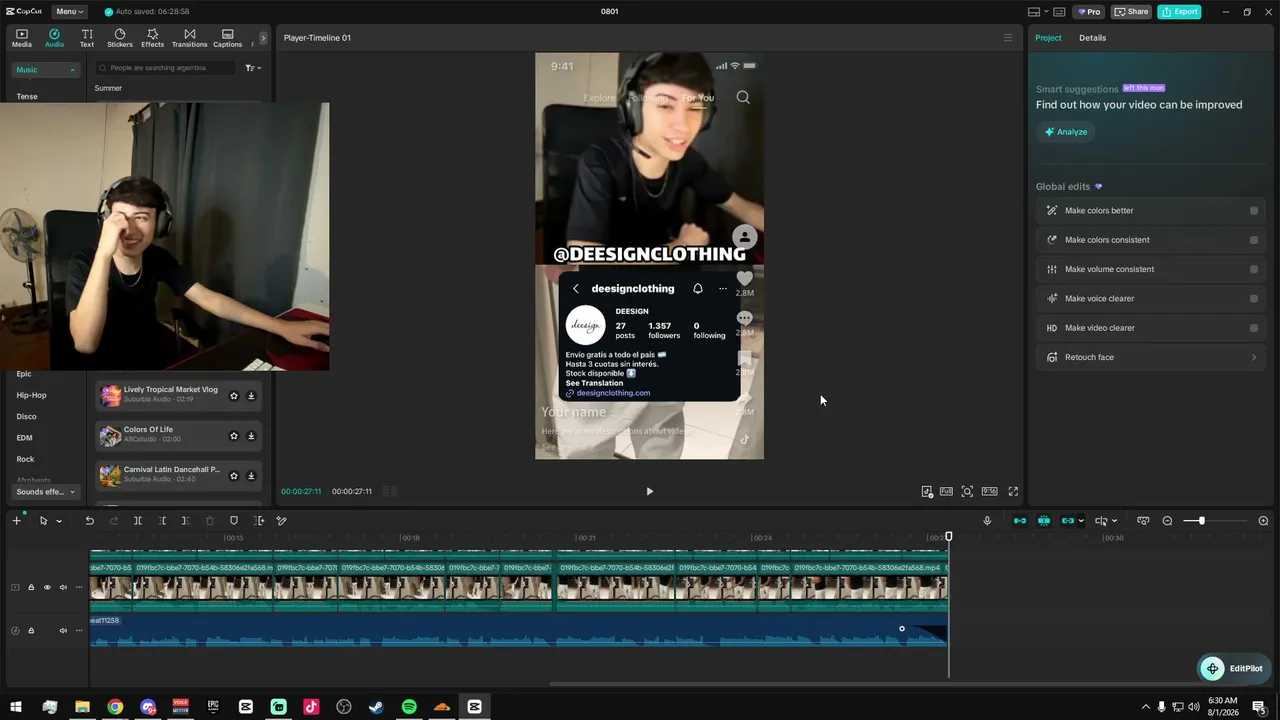Viewport: 1280px width, 720px height.
Task: Click the Pro upgrade button
Action: (x=1088, y=12)
